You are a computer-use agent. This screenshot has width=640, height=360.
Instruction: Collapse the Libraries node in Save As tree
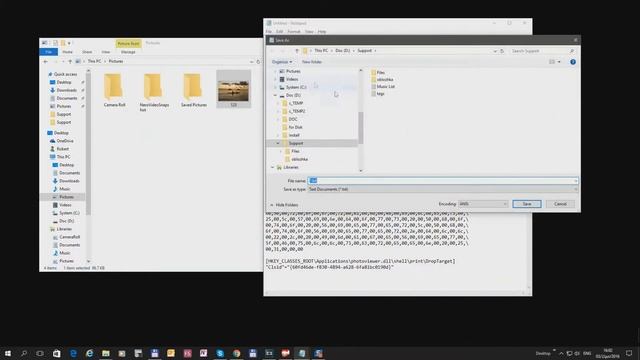coord(272,167)
